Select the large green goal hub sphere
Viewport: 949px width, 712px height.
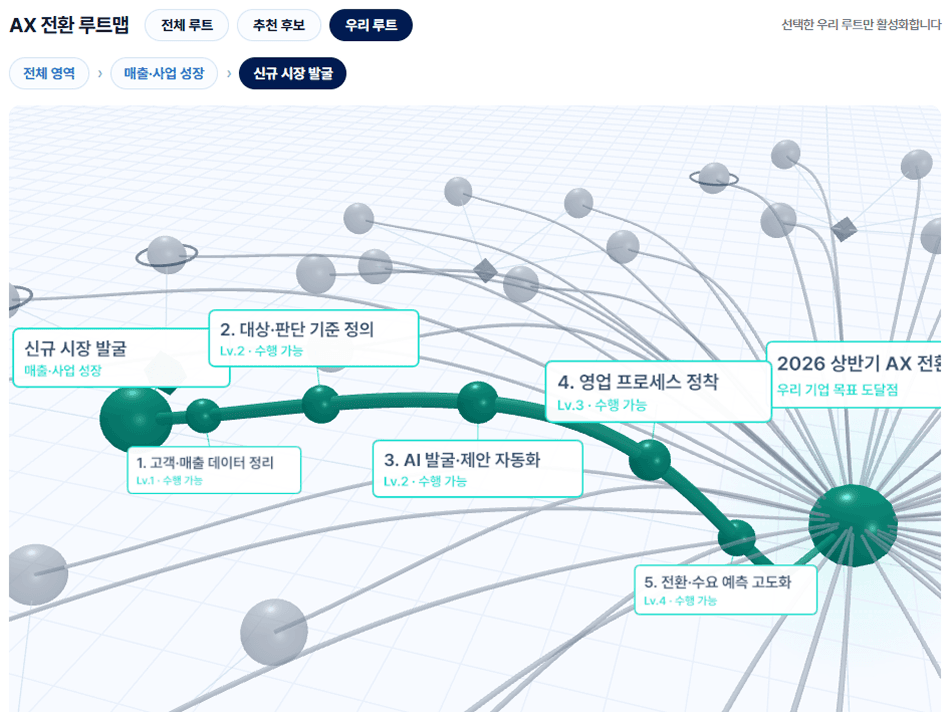[x=852, y=525]
